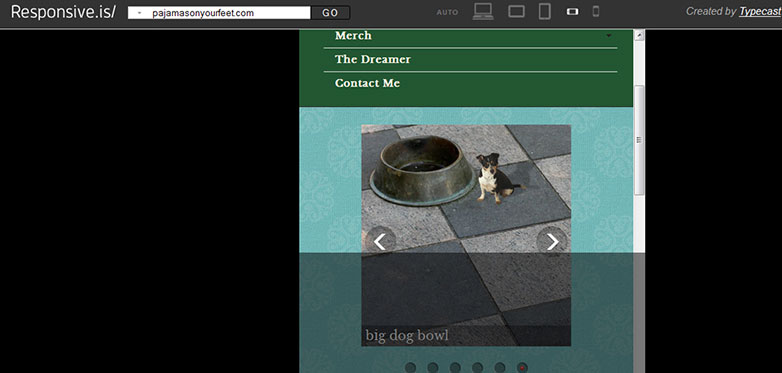Image resolution: width=782 pixels, height=373 pixels.
Task: Open the Contact Me menu item
Action: (368, 83)
